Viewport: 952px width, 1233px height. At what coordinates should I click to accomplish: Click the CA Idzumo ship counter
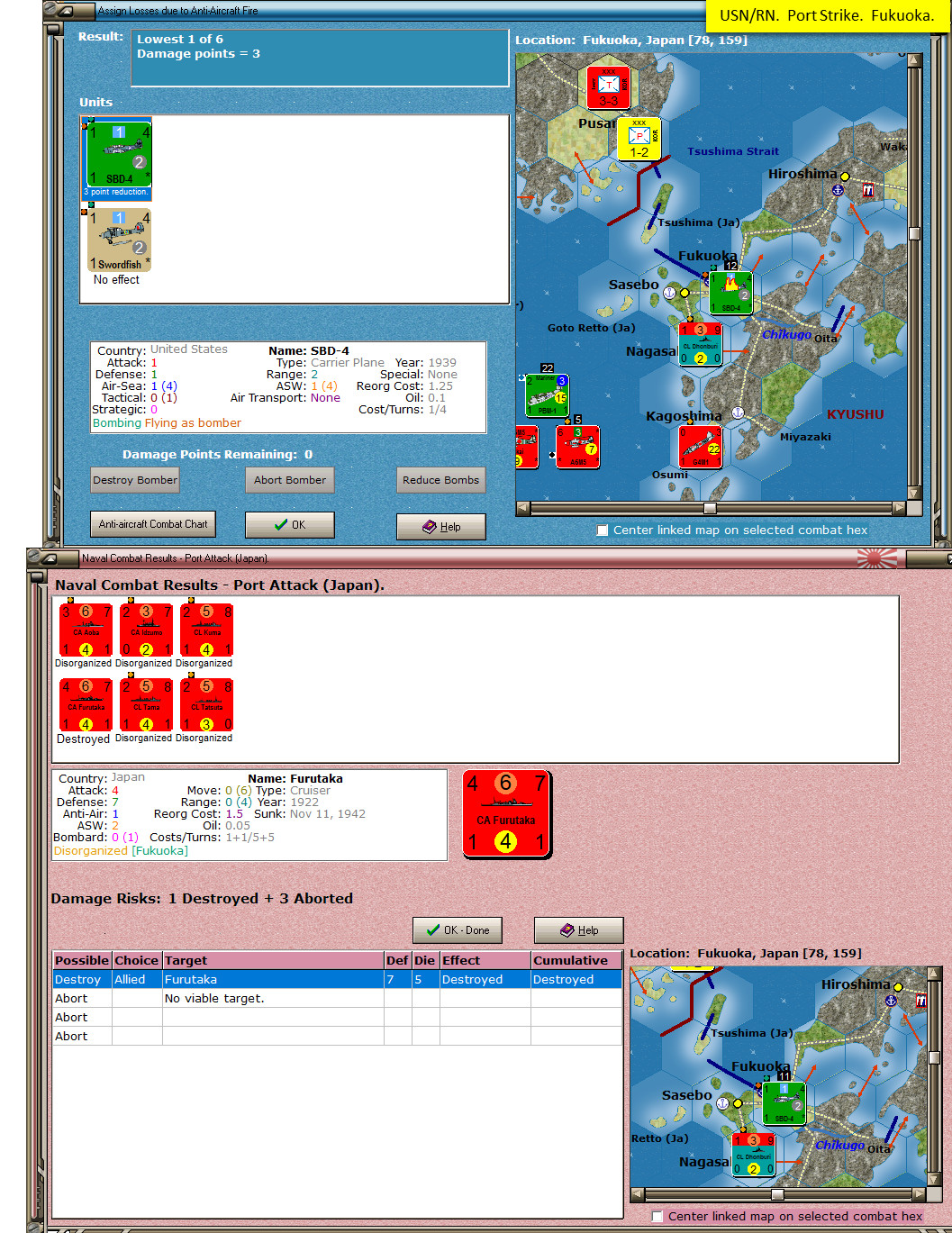pos(146,630)
